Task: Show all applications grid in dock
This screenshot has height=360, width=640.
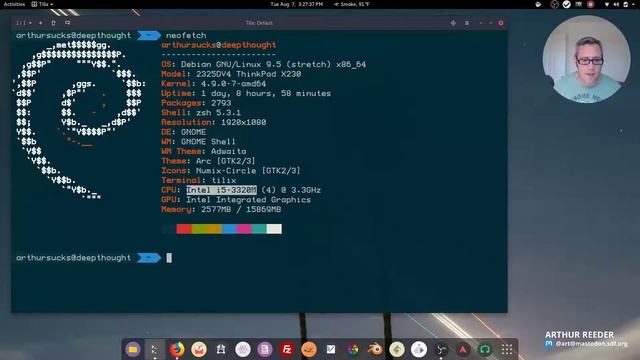Action: pyautogui.click(x=507, y=349)
